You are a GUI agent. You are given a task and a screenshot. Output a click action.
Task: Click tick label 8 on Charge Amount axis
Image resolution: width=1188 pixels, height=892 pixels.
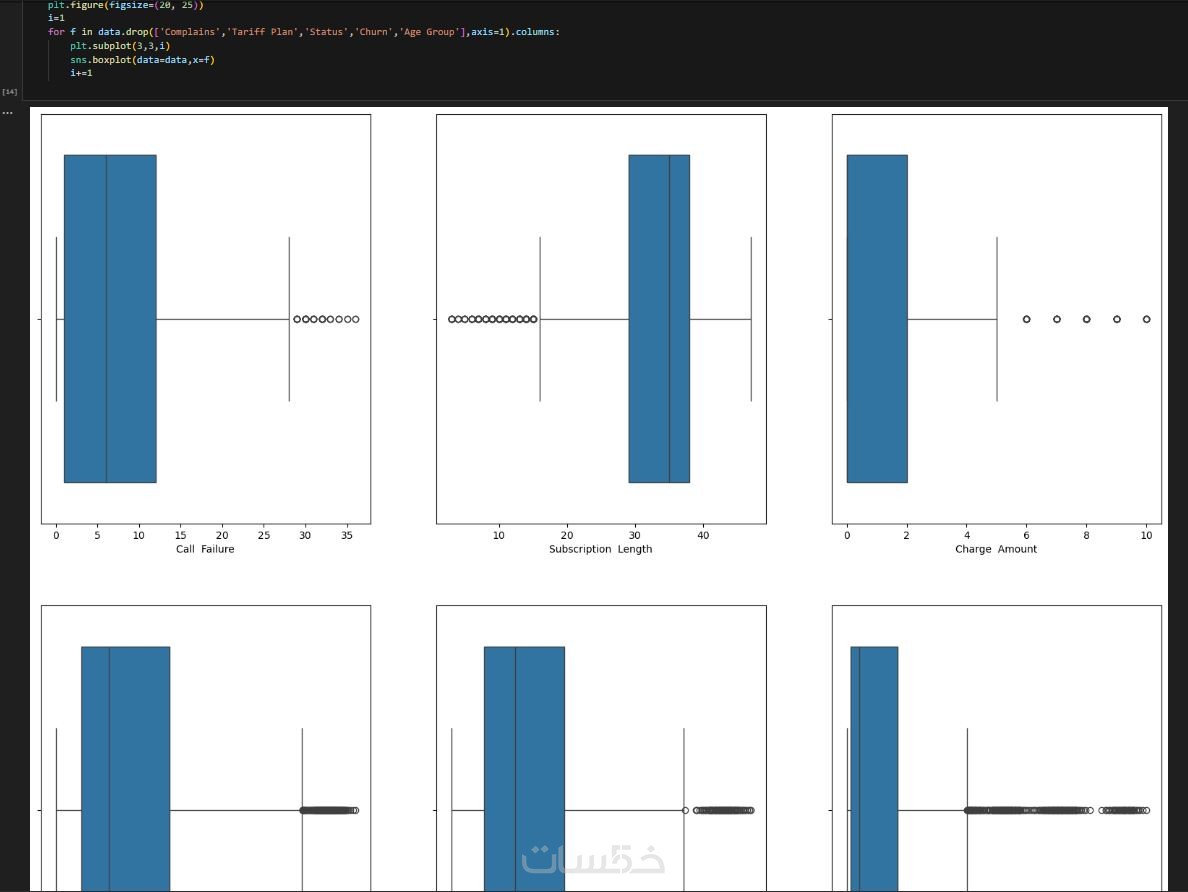click(x=1086, y=535)
